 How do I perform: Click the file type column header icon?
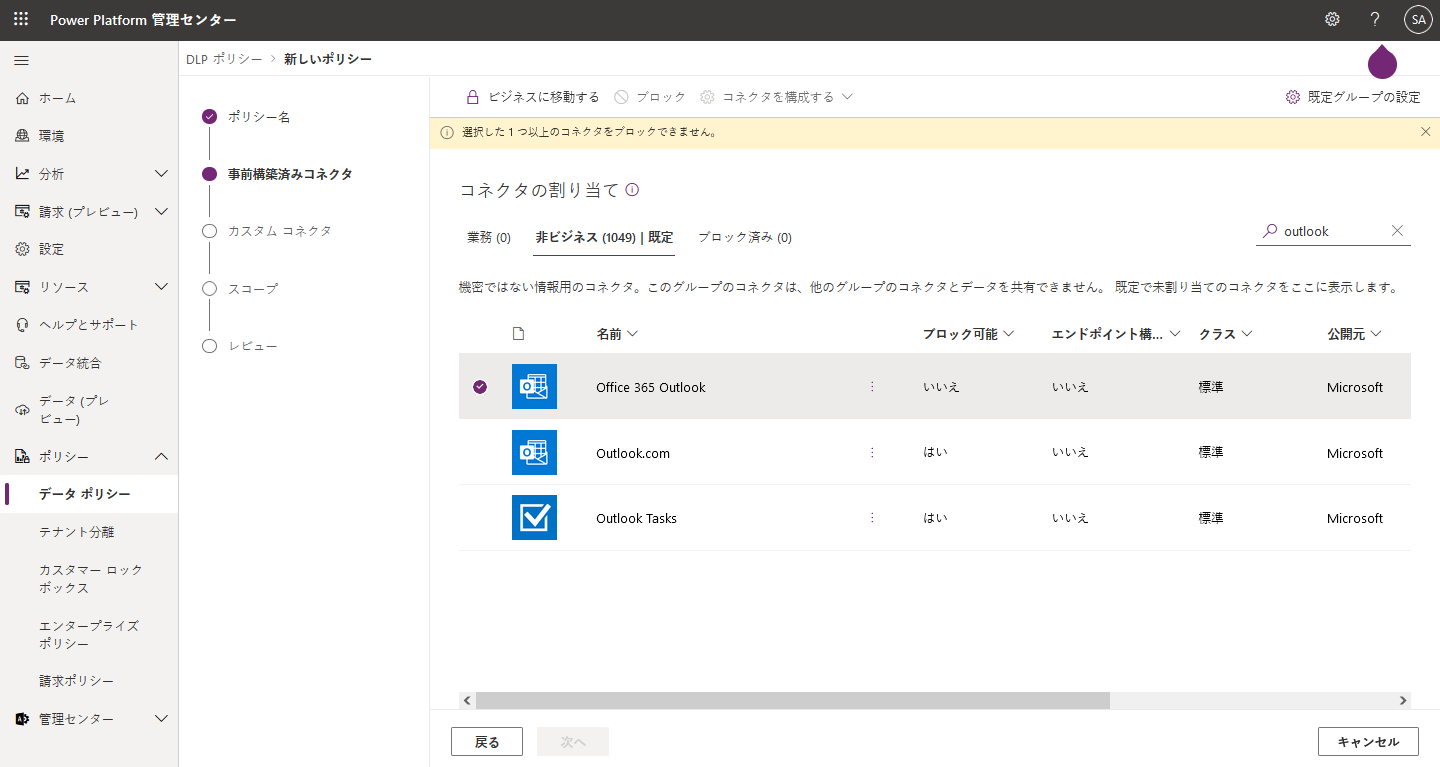pyautogui.click(x=518, y=334)
